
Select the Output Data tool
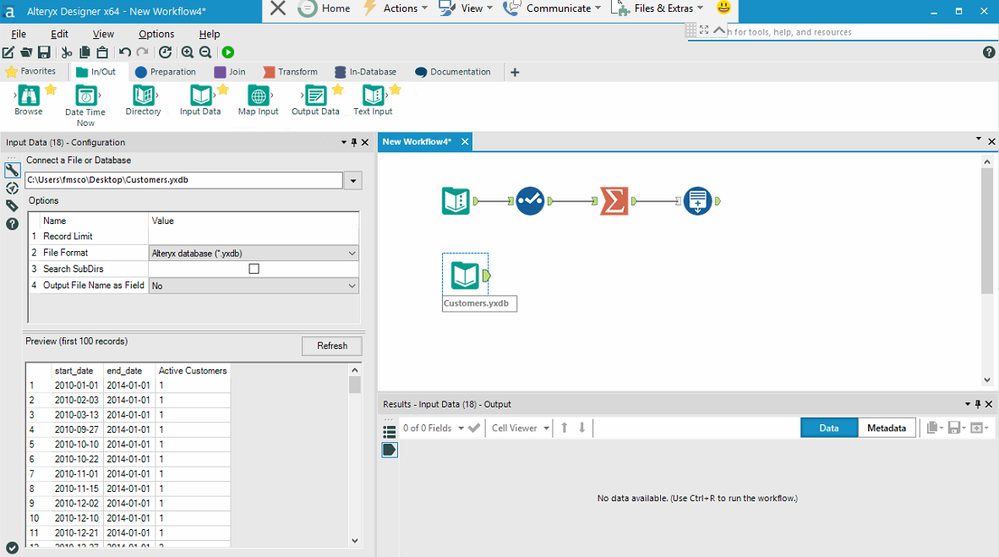click(315, 100)
